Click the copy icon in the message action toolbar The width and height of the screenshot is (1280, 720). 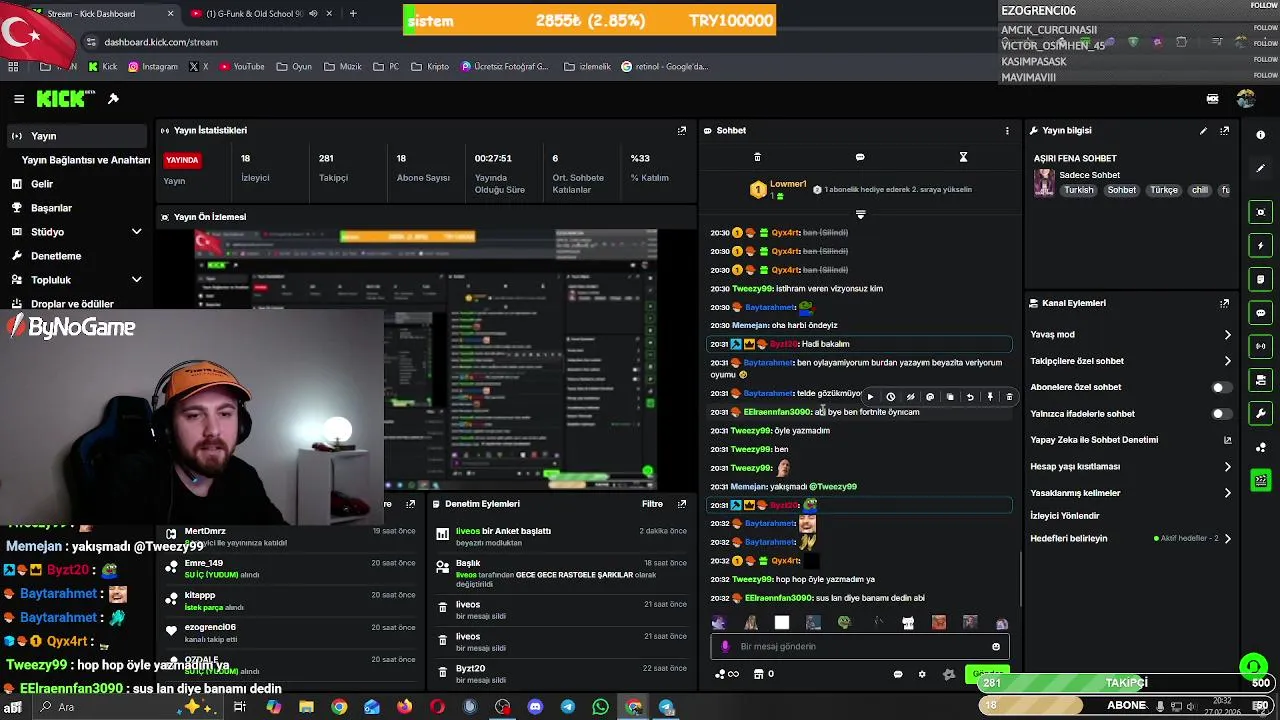[950, 397]
